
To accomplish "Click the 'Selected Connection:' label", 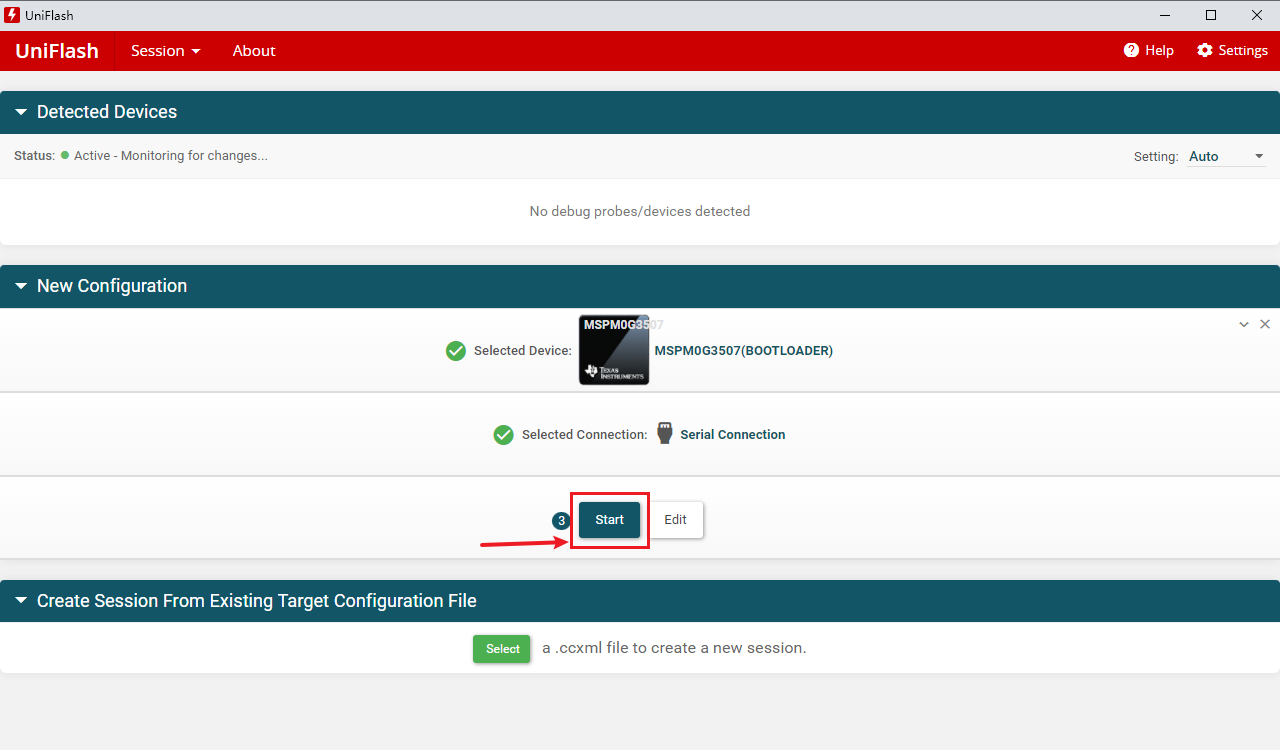I will [x=585, y=435].
